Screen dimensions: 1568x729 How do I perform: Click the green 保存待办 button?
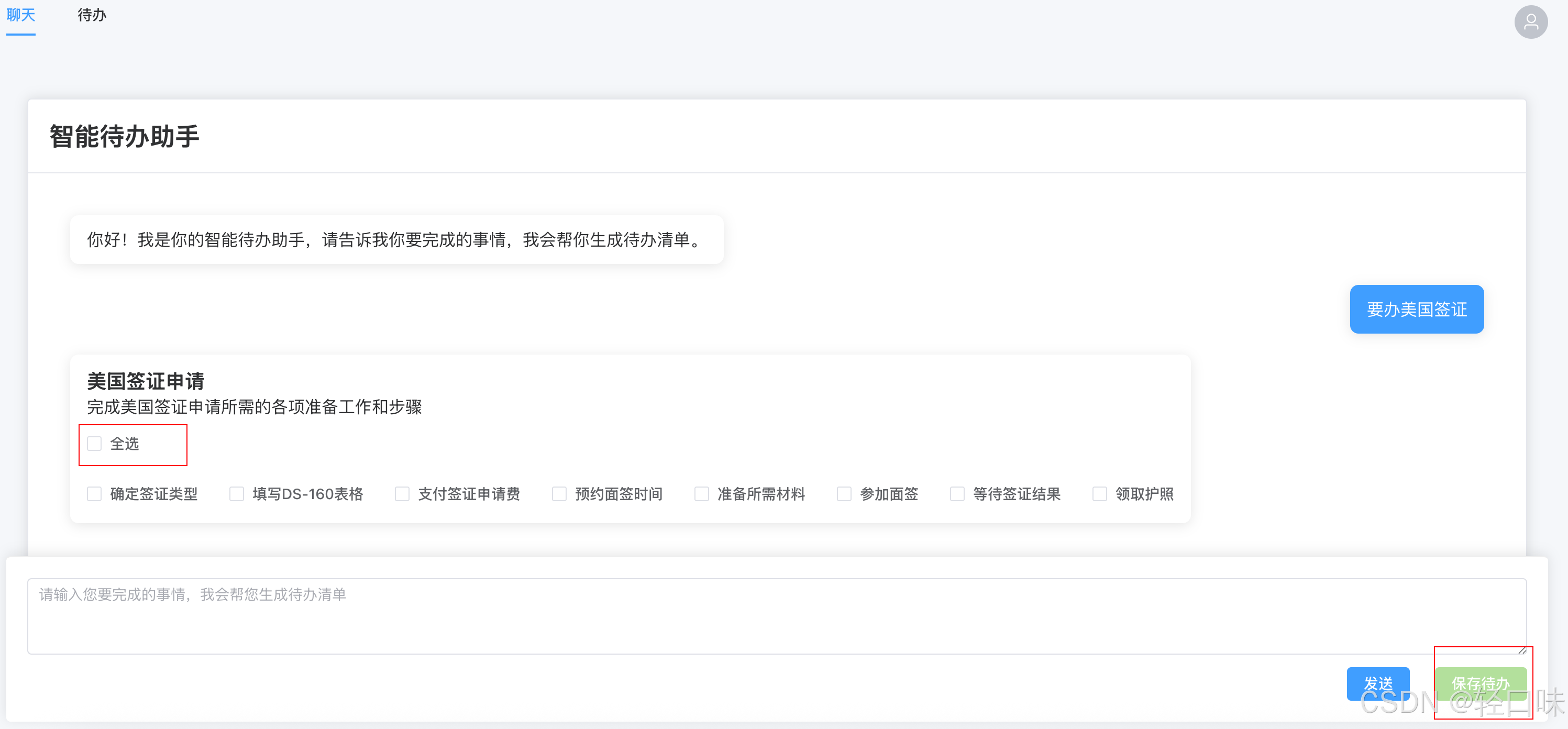pos(1481,683)
